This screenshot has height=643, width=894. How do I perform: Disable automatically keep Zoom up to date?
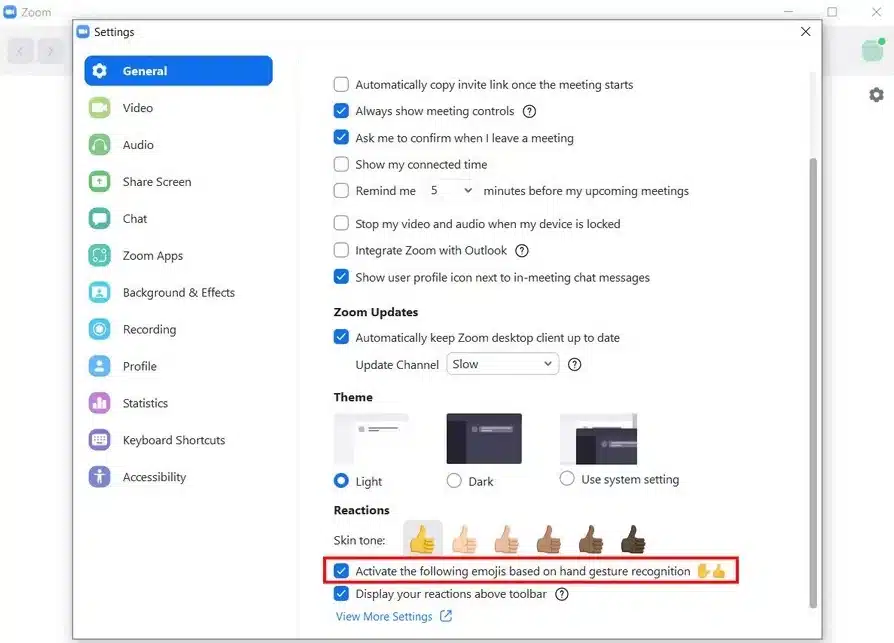pos(341,337)
